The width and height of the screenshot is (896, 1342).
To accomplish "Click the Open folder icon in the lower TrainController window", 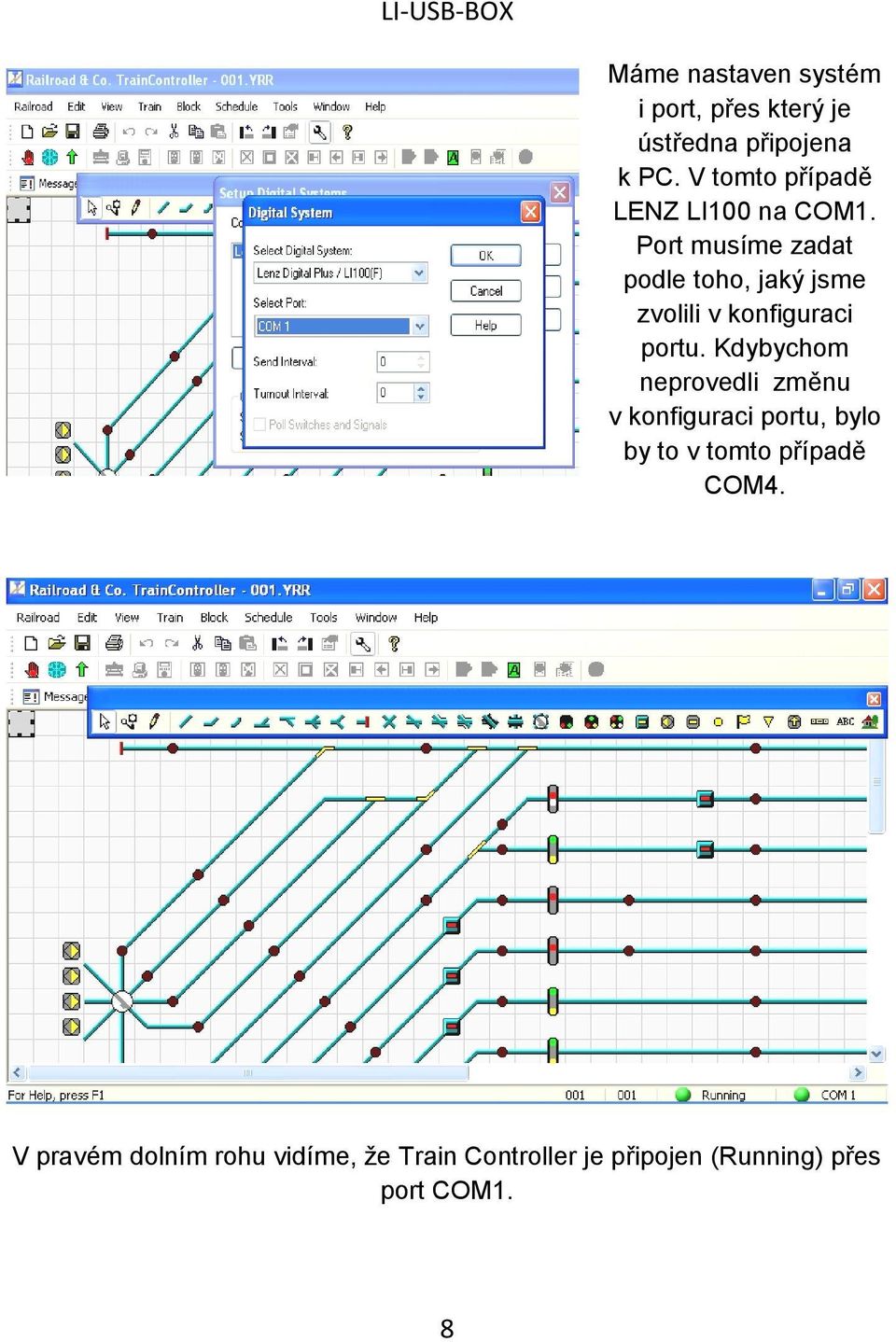I will (x=57, y=643).
